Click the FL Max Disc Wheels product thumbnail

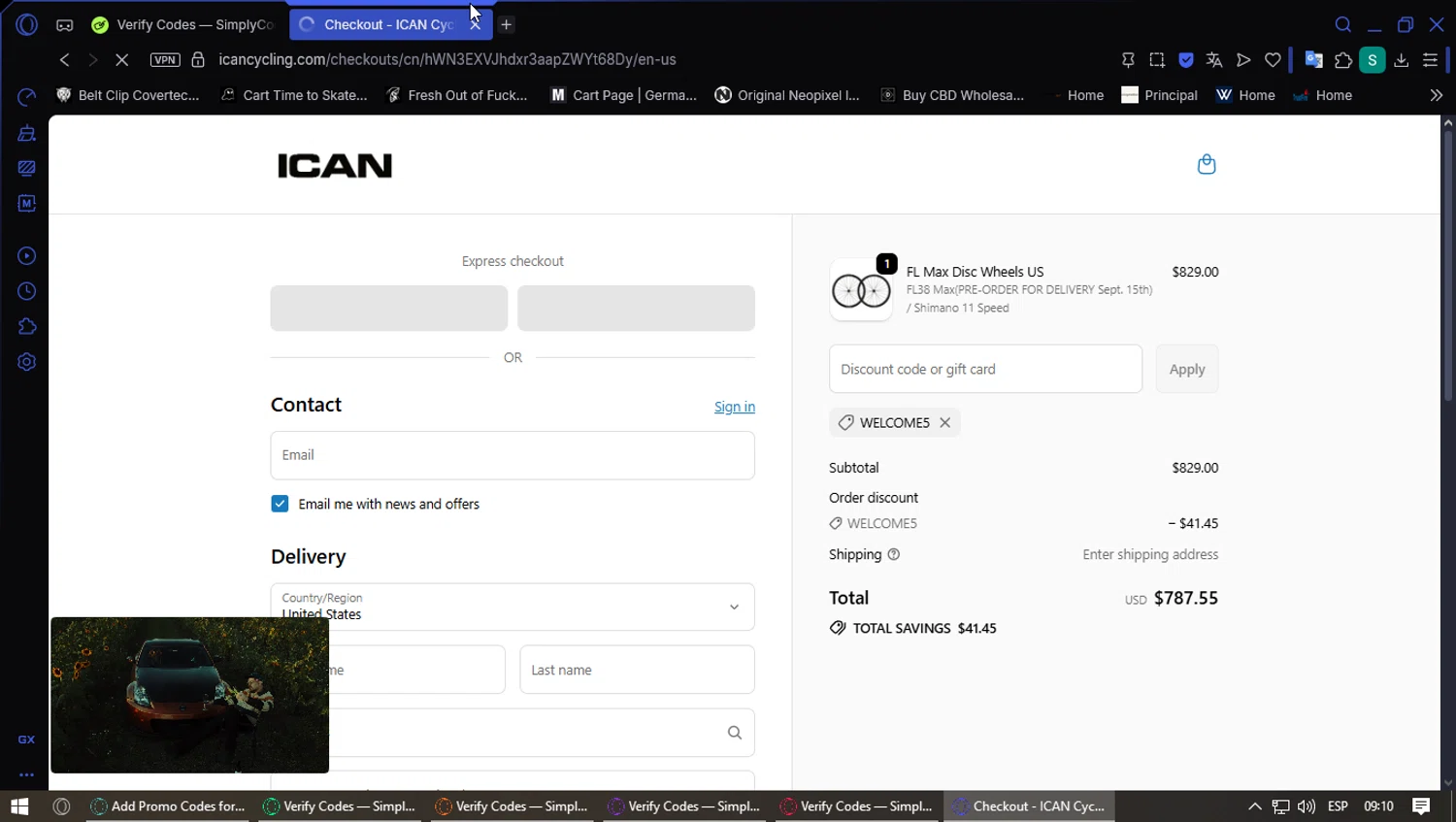[861, 290]
